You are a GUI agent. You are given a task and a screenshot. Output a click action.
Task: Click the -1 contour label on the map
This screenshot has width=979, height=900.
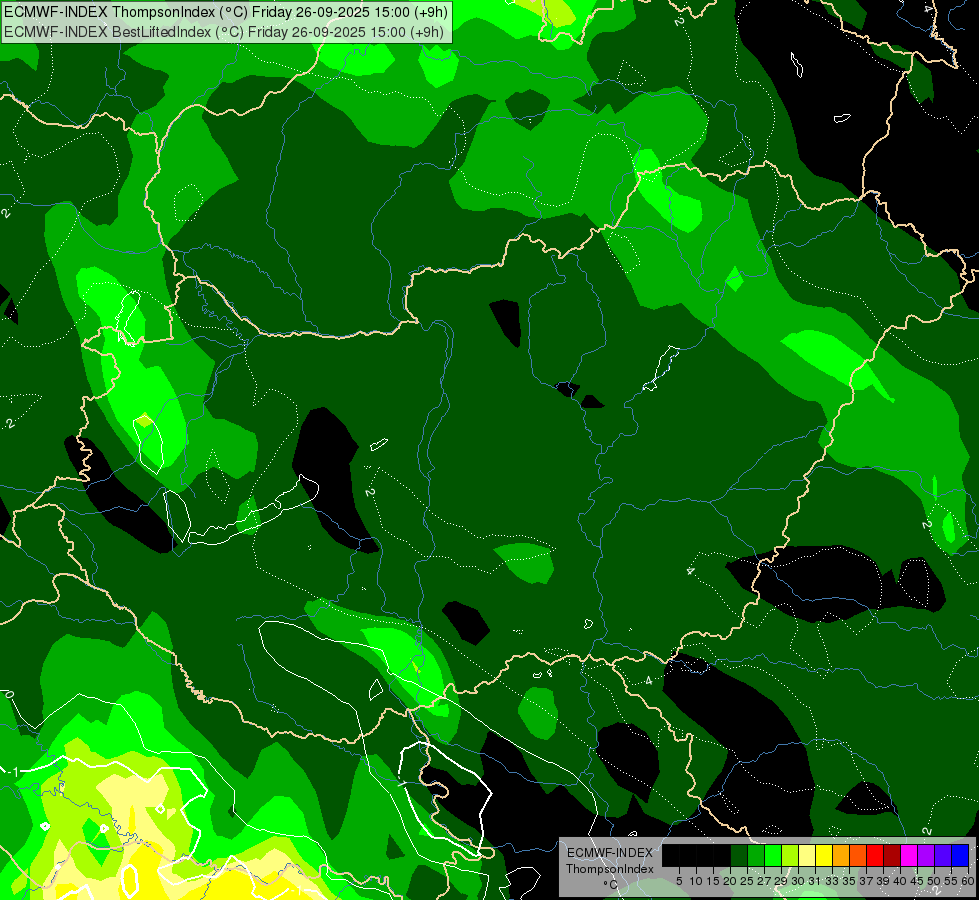click(14, 772)
